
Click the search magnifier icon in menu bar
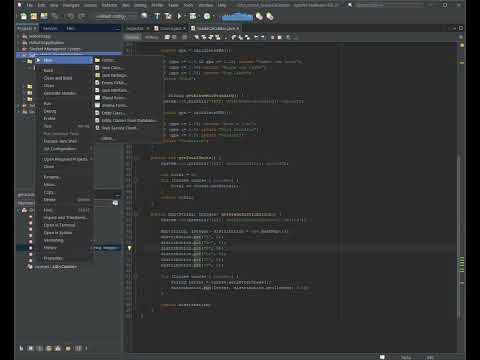point(350,5)
